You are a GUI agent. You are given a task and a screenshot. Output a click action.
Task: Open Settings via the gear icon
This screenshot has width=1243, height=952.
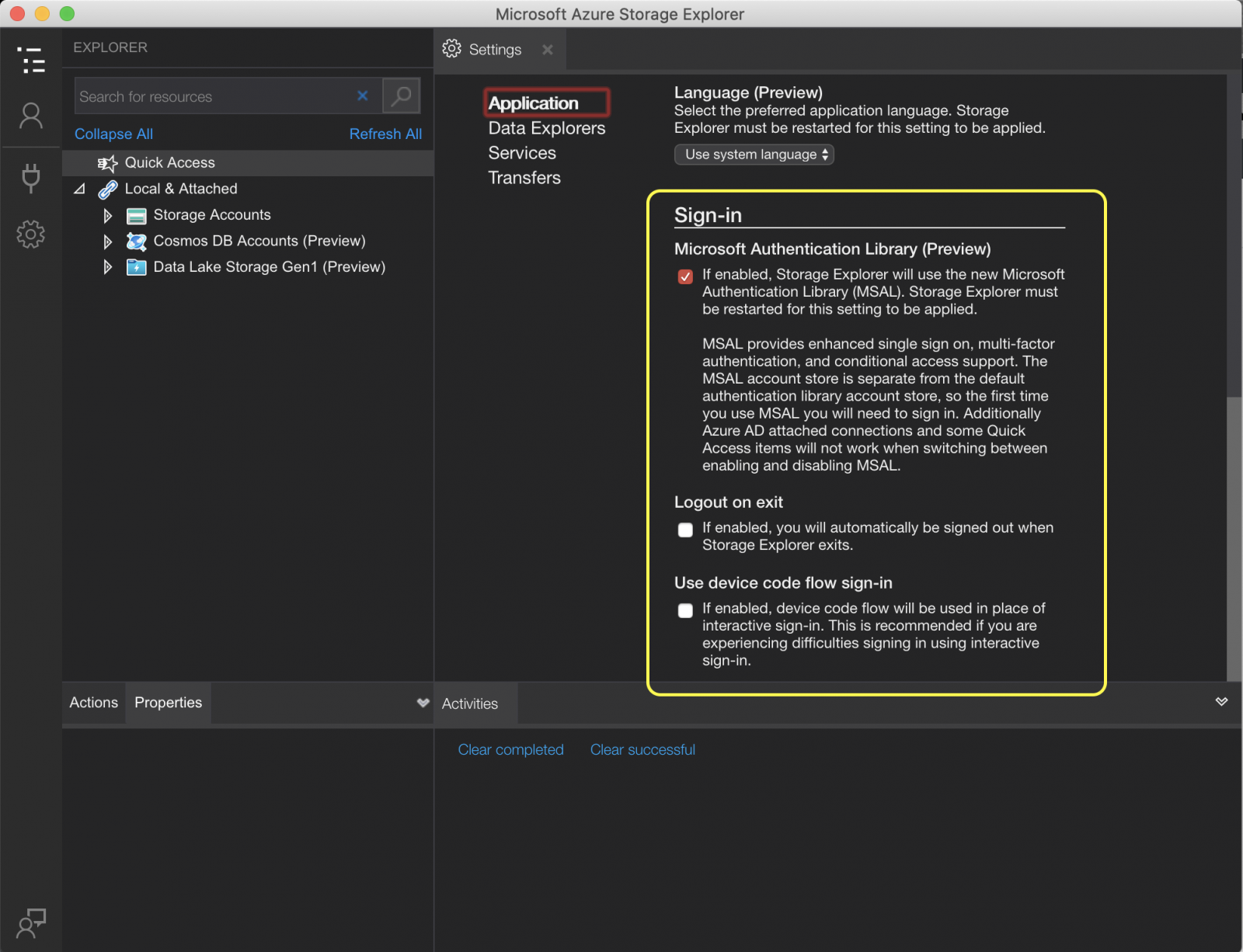coord(31,234)
